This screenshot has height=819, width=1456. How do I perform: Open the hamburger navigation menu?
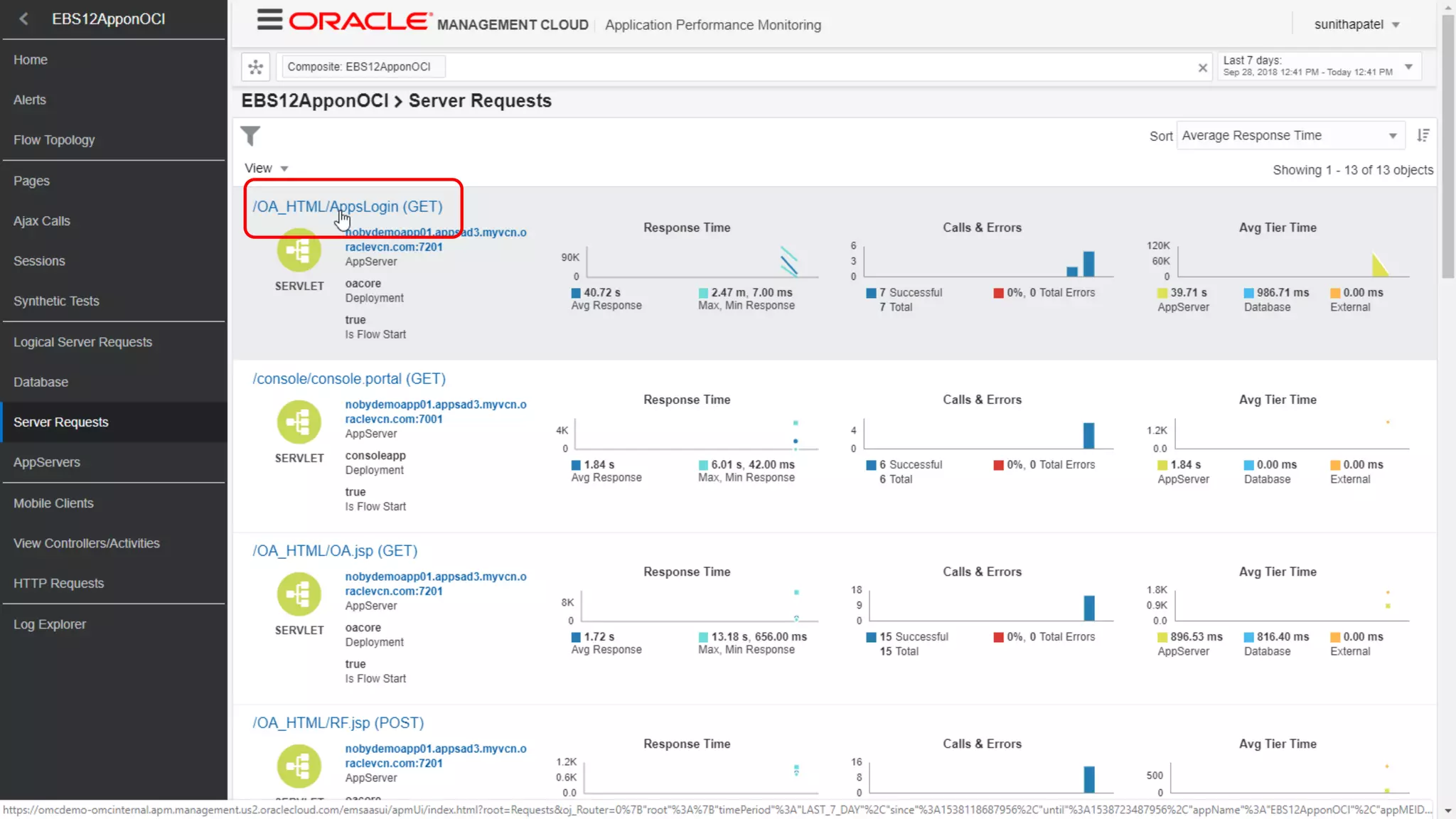269,20
